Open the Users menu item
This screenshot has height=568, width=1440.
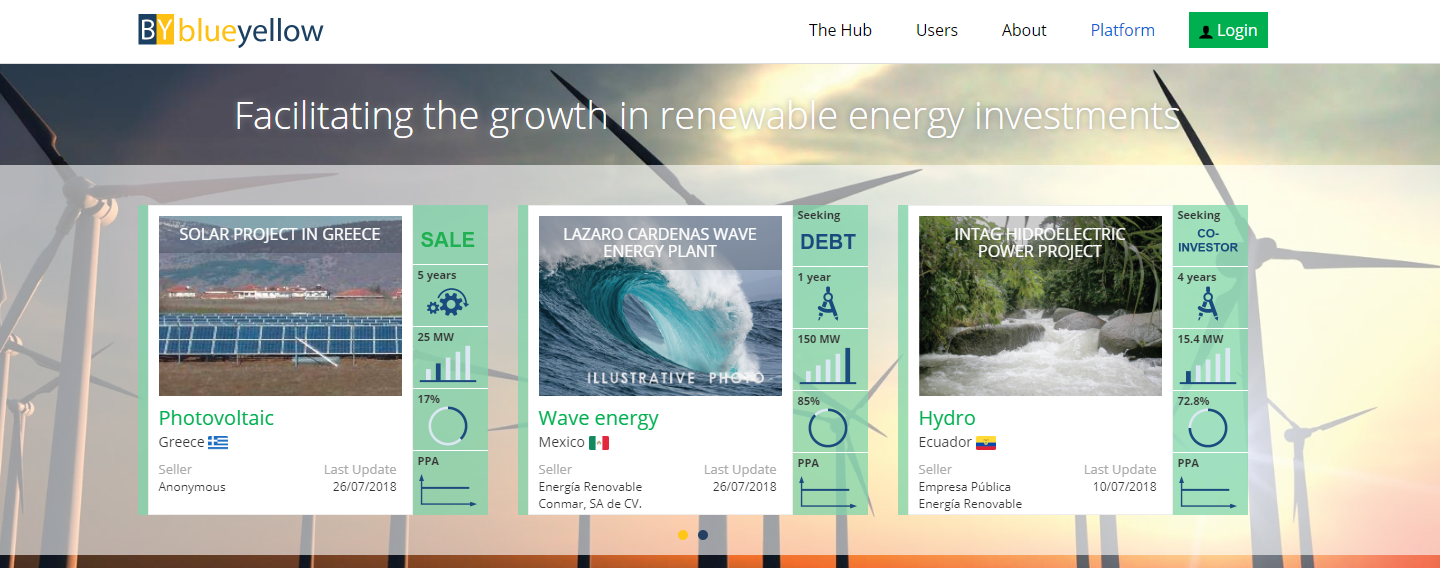coord(937,30)
